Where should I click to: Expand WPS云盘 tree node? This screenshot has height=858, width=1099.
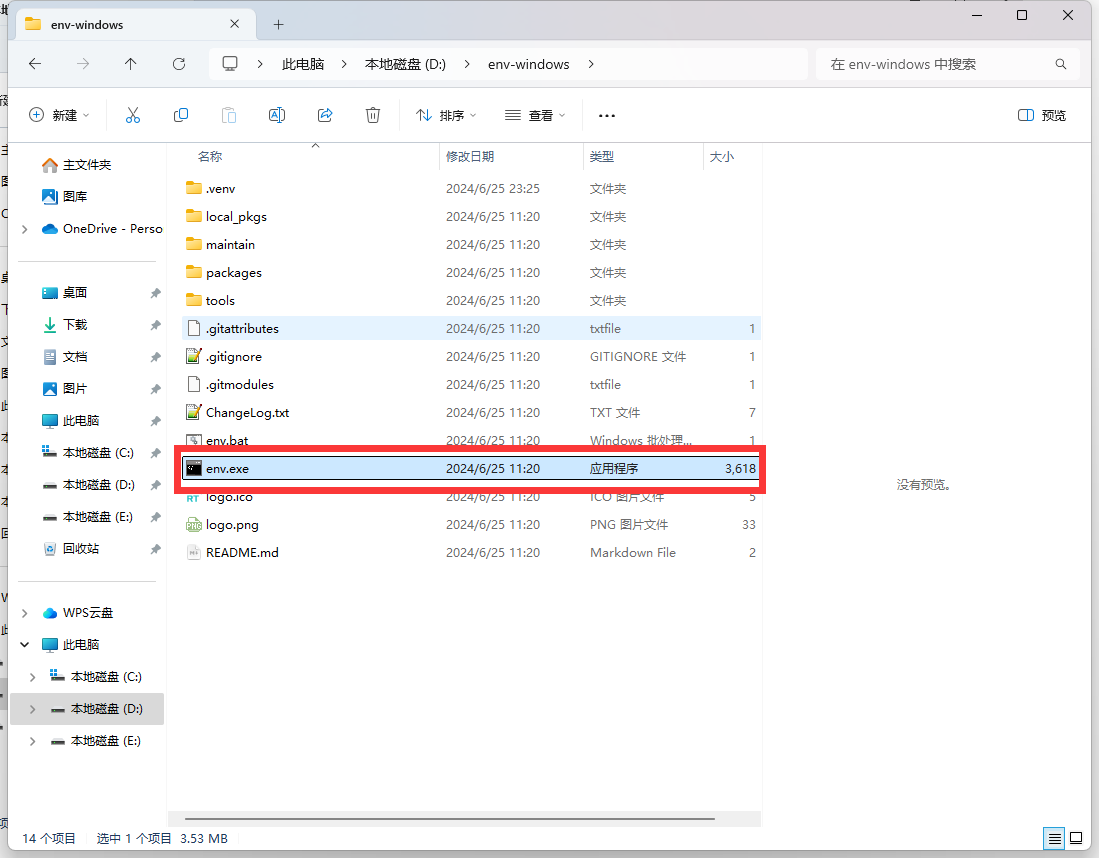[x=25, y=613]
